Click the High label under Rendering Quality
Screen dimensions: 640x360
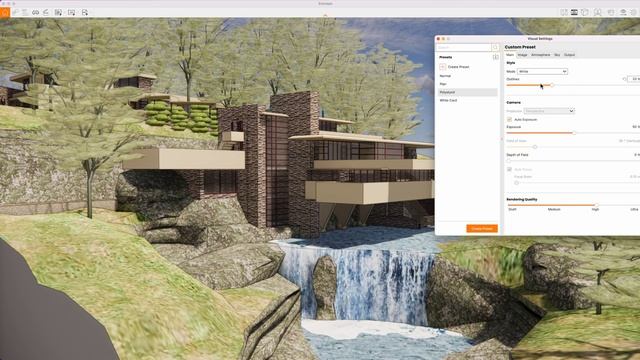596,209
